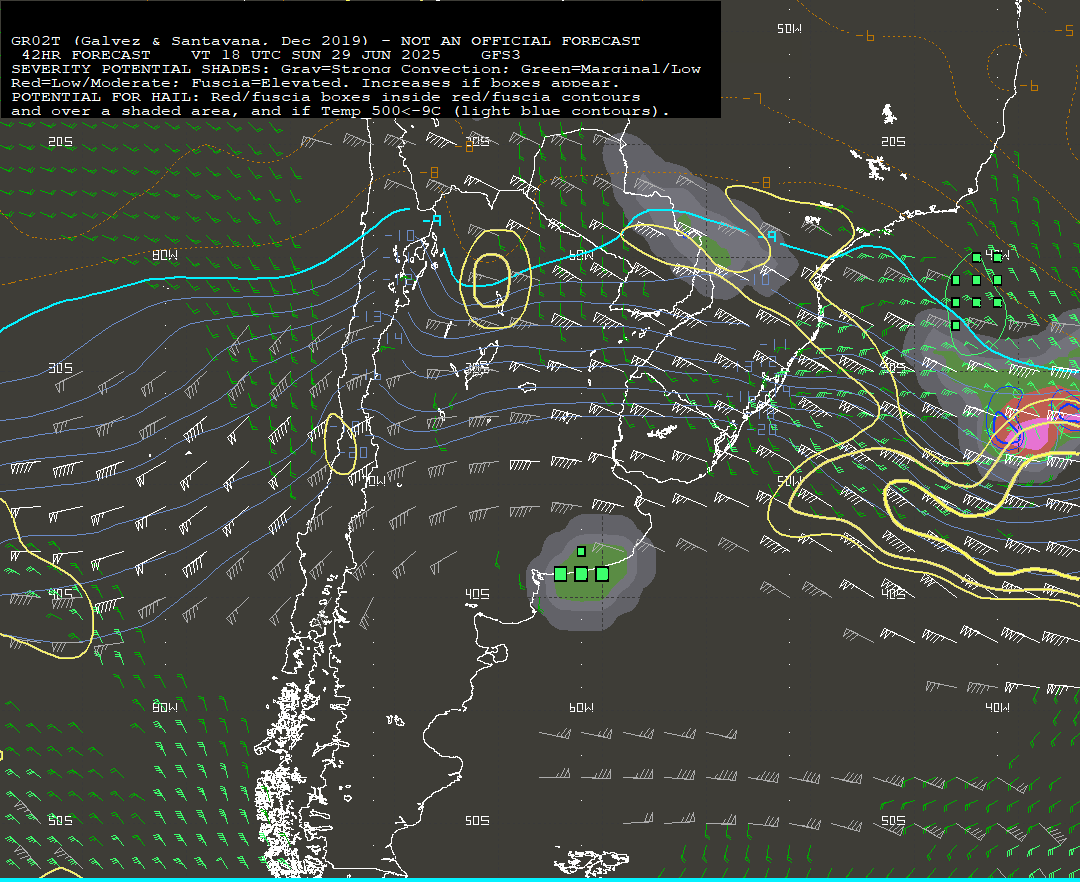Click the orange '-5' contour label

click(x=1064, y=30)
